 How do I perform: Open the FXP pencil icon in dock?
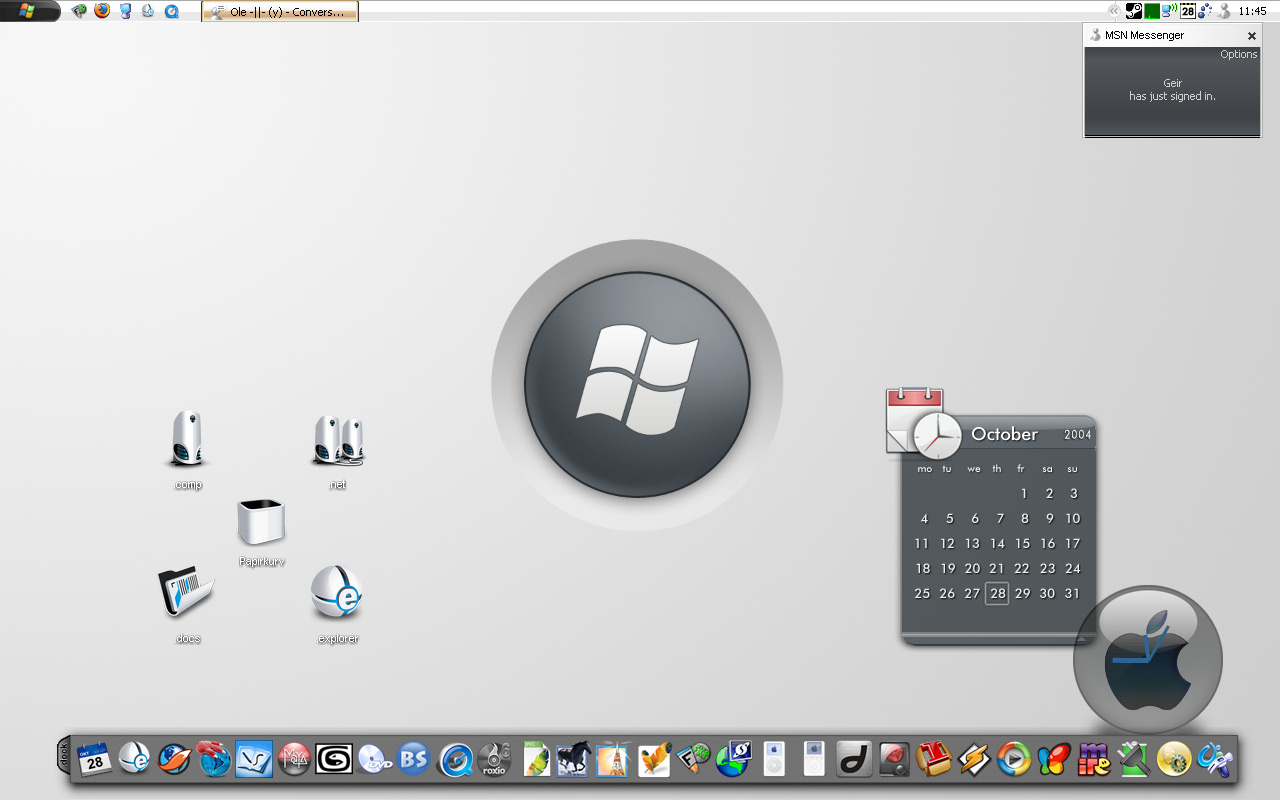pos(692,760)
